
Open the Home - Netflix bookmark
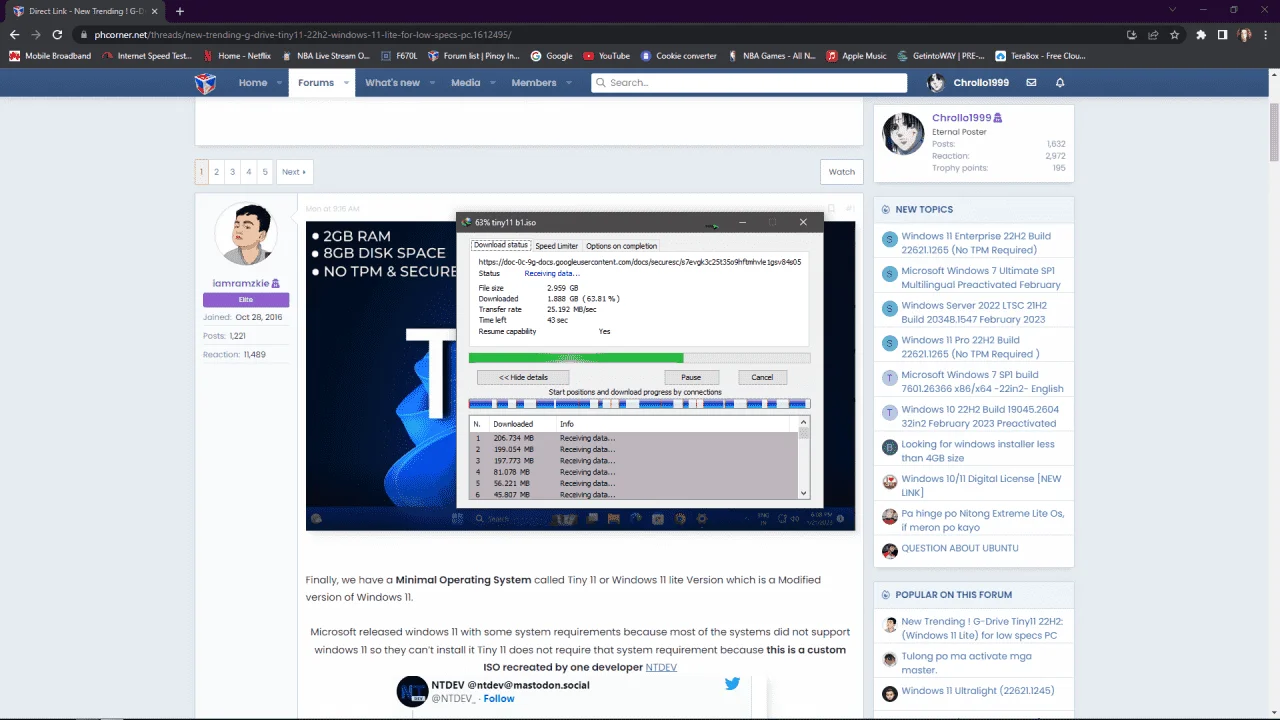237,56
